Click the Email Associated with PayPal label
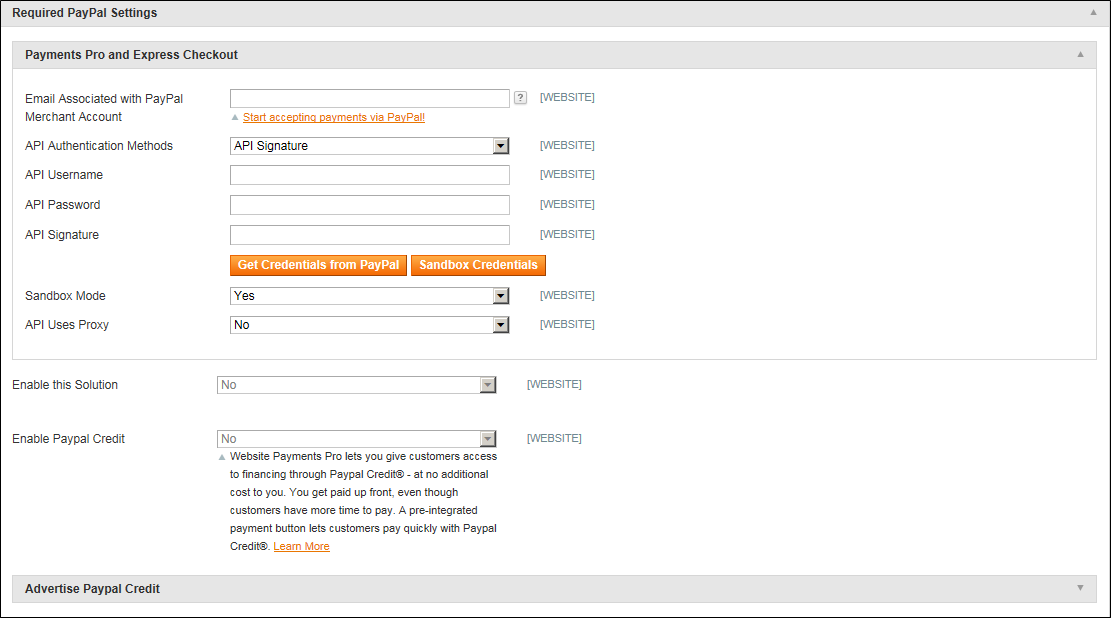Screen dimensions: 1111x618 tap(103, 108)
